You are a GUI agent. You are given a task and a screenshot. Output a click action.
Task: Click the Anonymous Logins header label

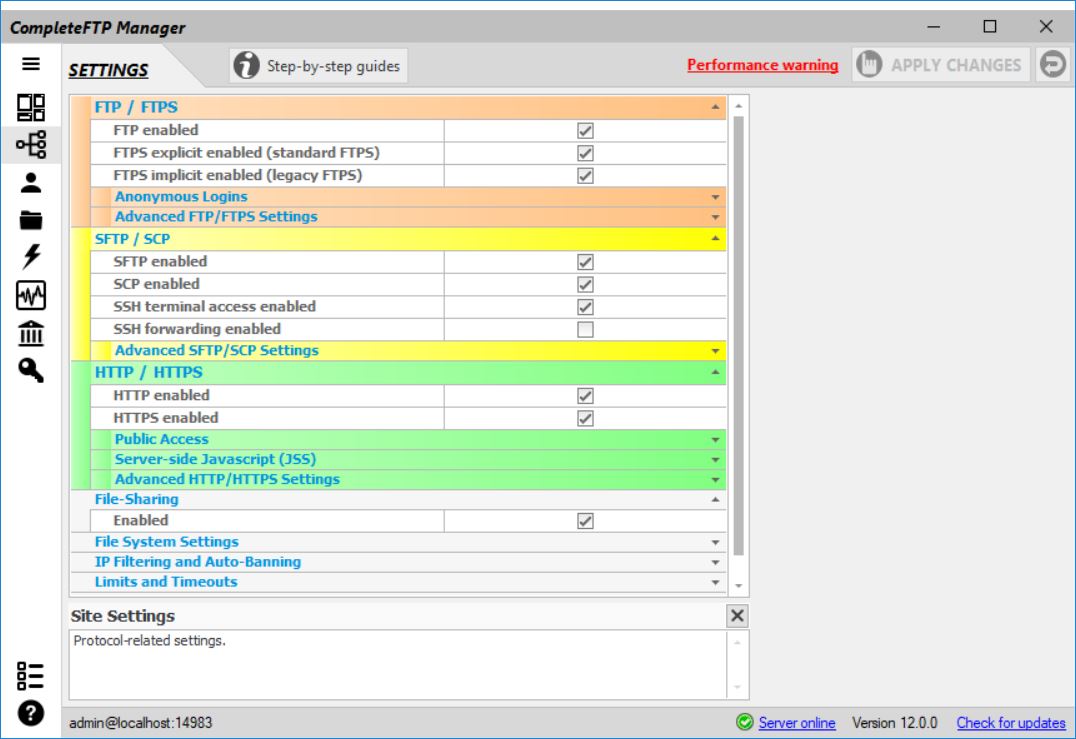point(181,196)
